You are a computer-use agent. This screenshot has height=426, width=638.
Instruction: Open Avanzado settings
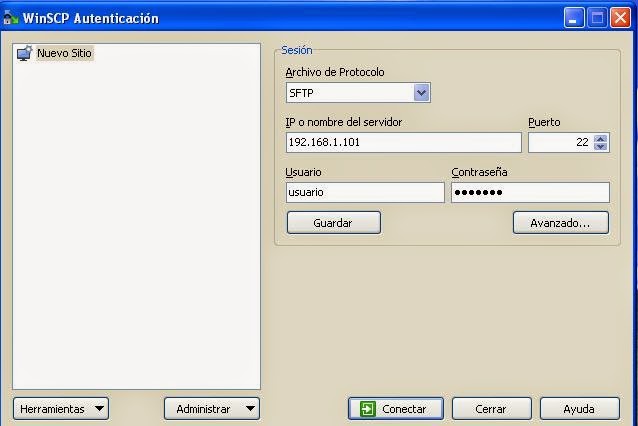[x=561, y=223]
